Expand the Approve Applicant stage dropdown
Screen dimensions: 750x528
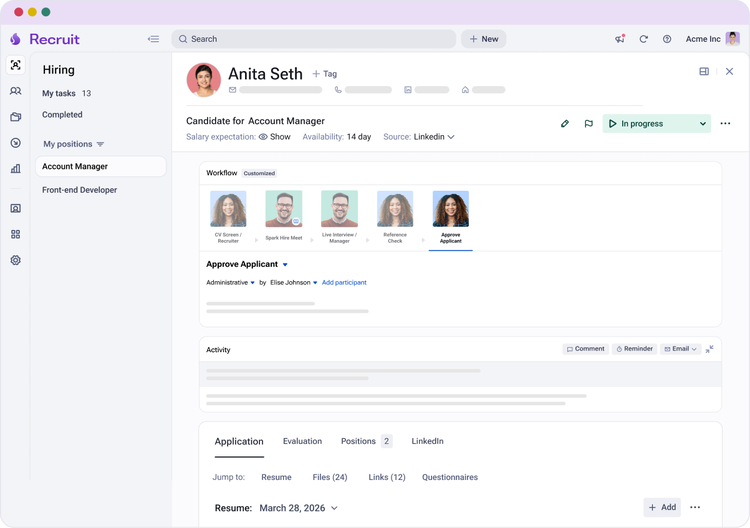(x=285, y=264)
